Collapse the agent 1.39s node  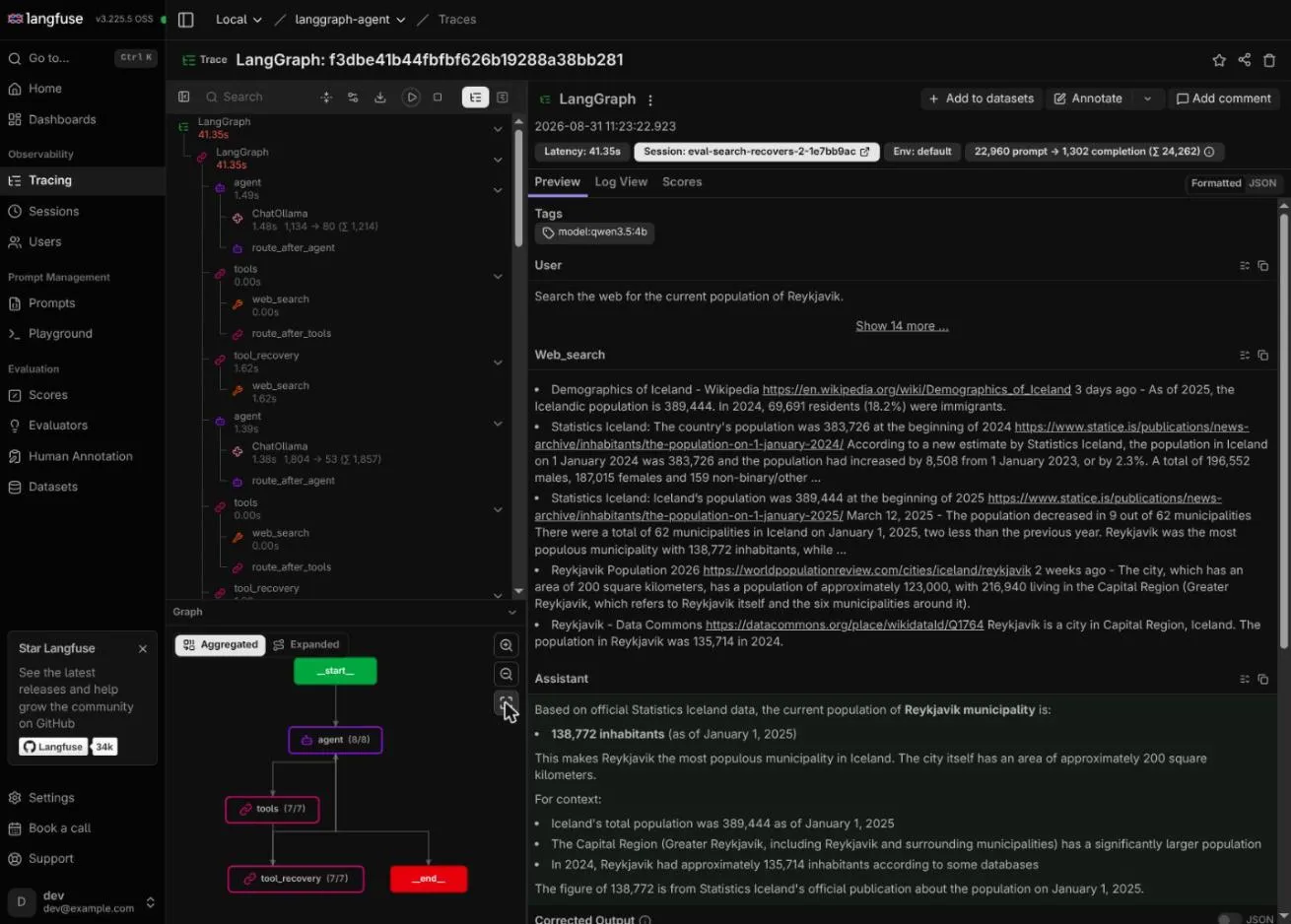coord(498,424)
